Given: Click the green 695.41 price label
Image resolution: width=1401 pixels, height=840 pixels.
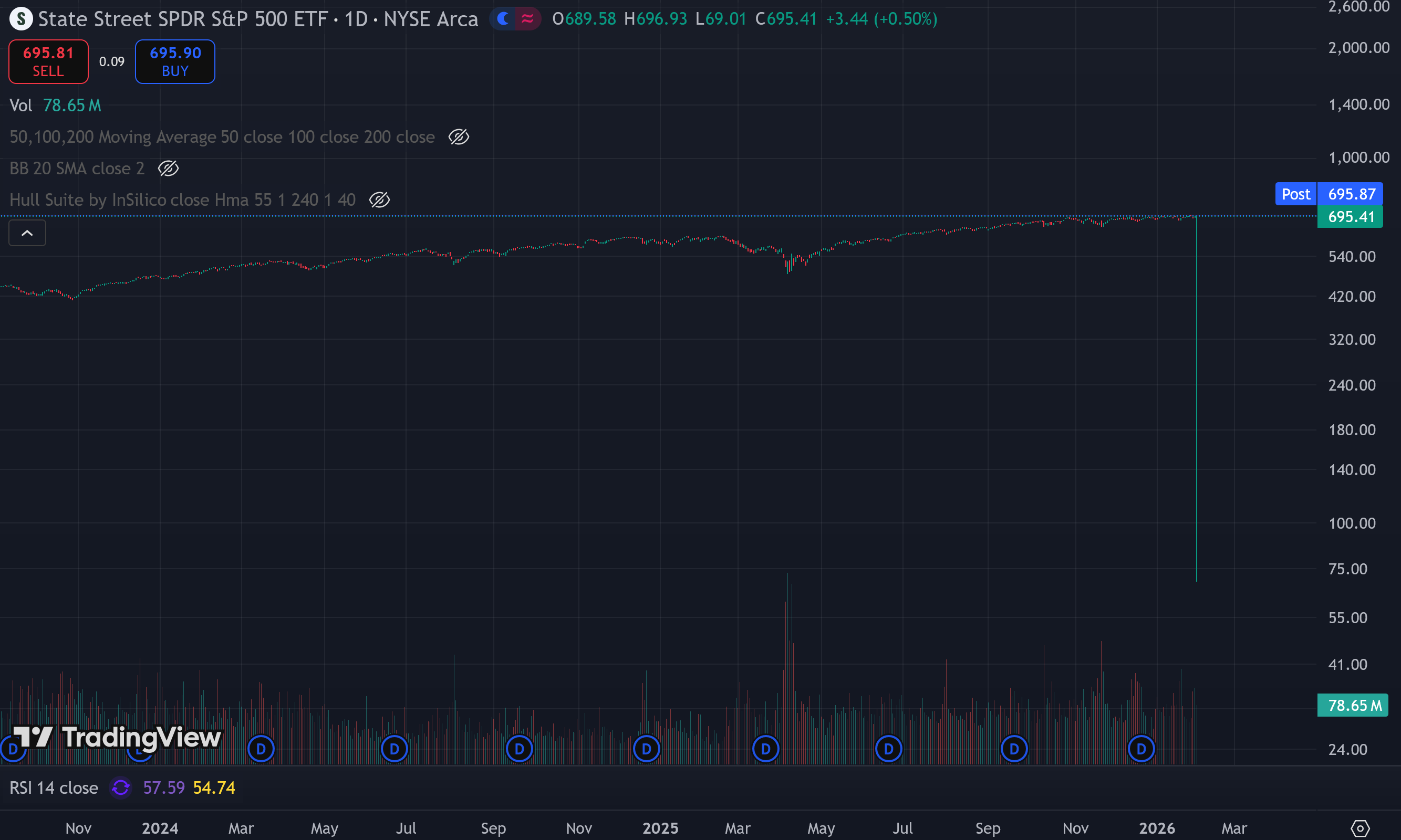Looking at the screenshot, I should (x=1350, y=217).
